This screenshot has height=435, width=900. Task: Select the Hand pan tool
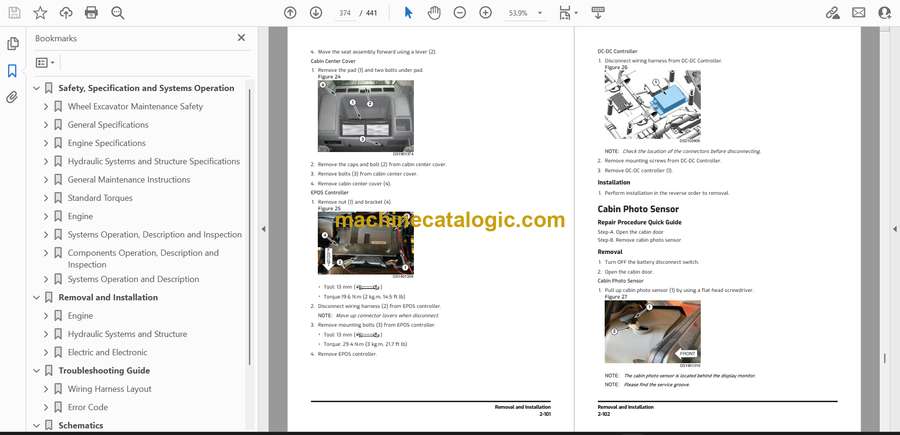point(434,13)
